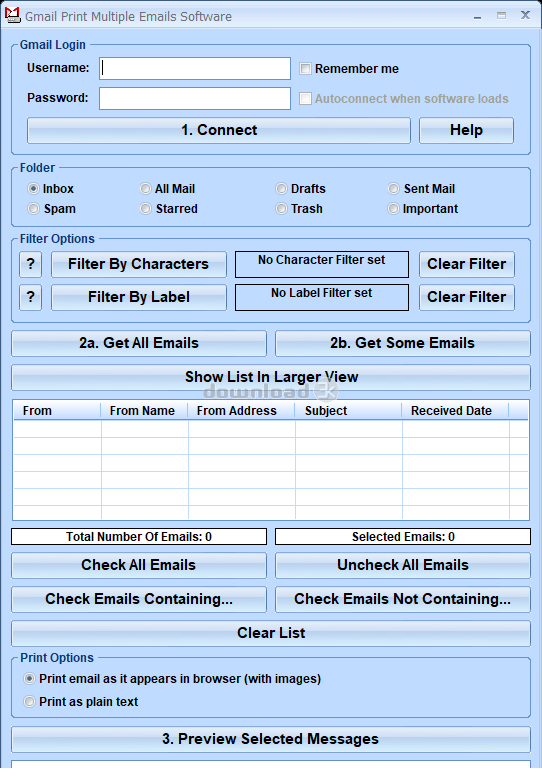The width and height of the screenshot is (542, 781).
Task: Click 3. Preview Selected Messages button
Action: coord(271,739)
